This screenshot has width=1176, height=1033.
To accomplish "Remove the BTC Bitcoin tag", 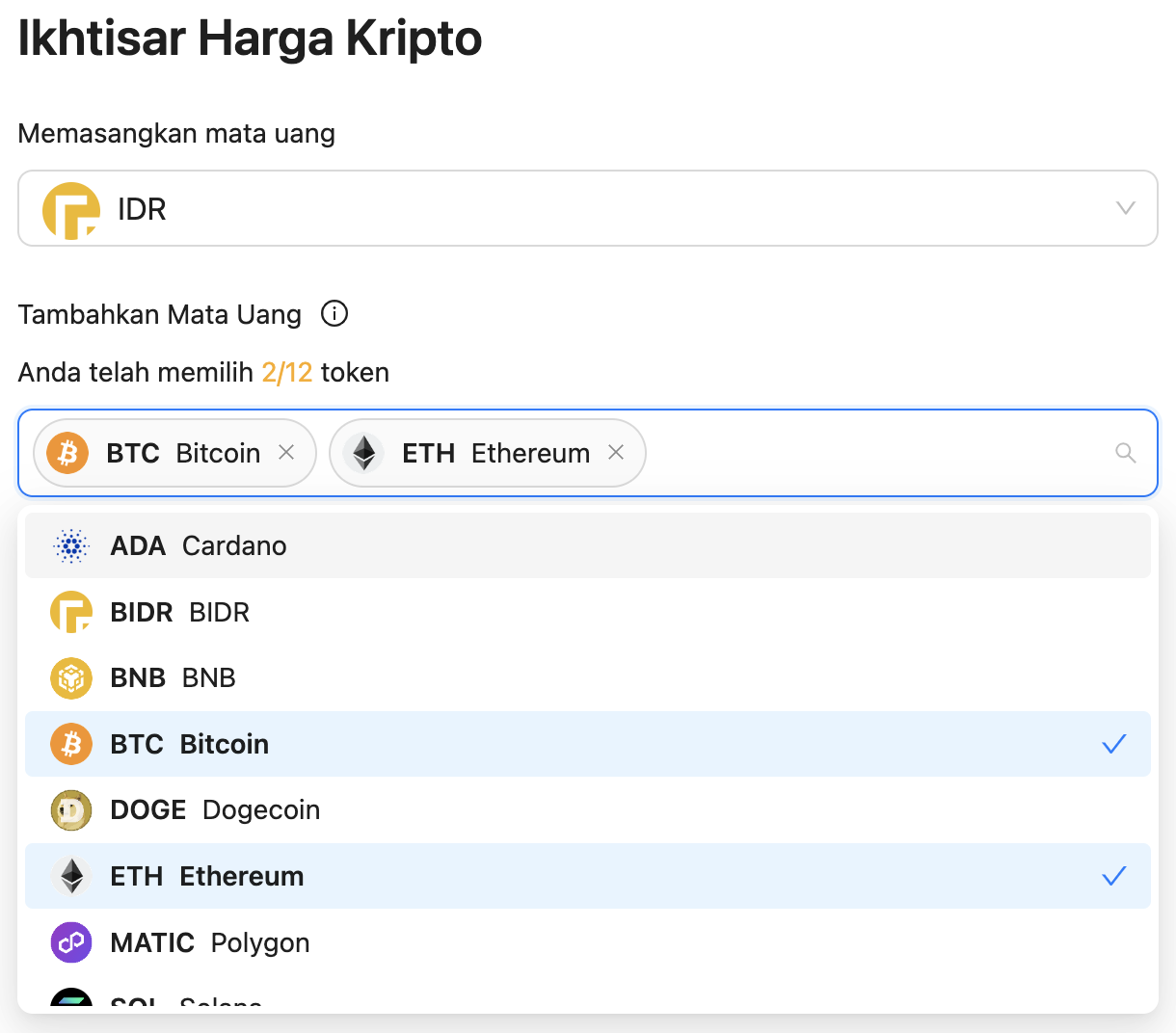I will pyautogui.click(x=286, y=452).
